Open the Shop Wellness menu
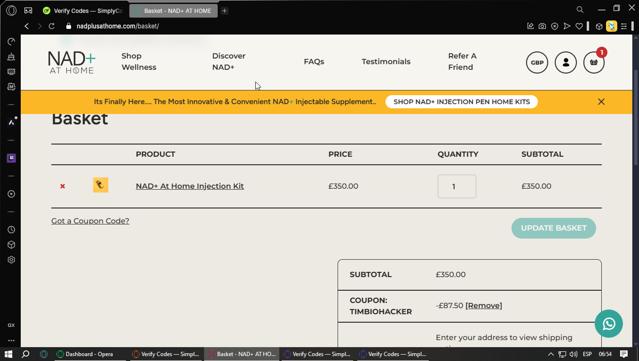Screen dimensions: 639x361 click(x=139, y=62)
